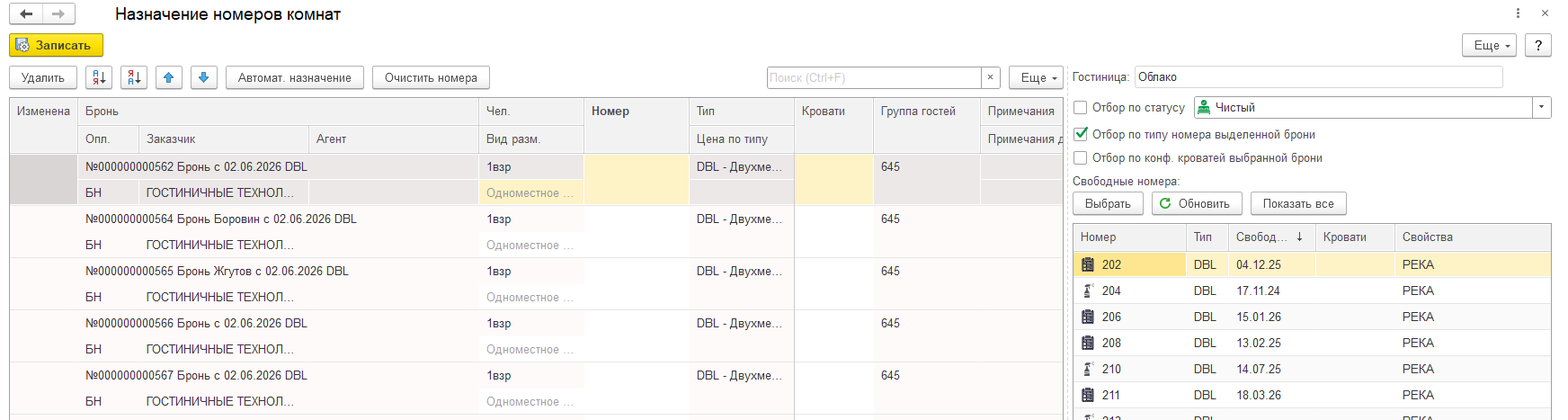Click Свойства header in free rooms table
The width and height of the screenshot is (1568, 420).
(1473, 237)
